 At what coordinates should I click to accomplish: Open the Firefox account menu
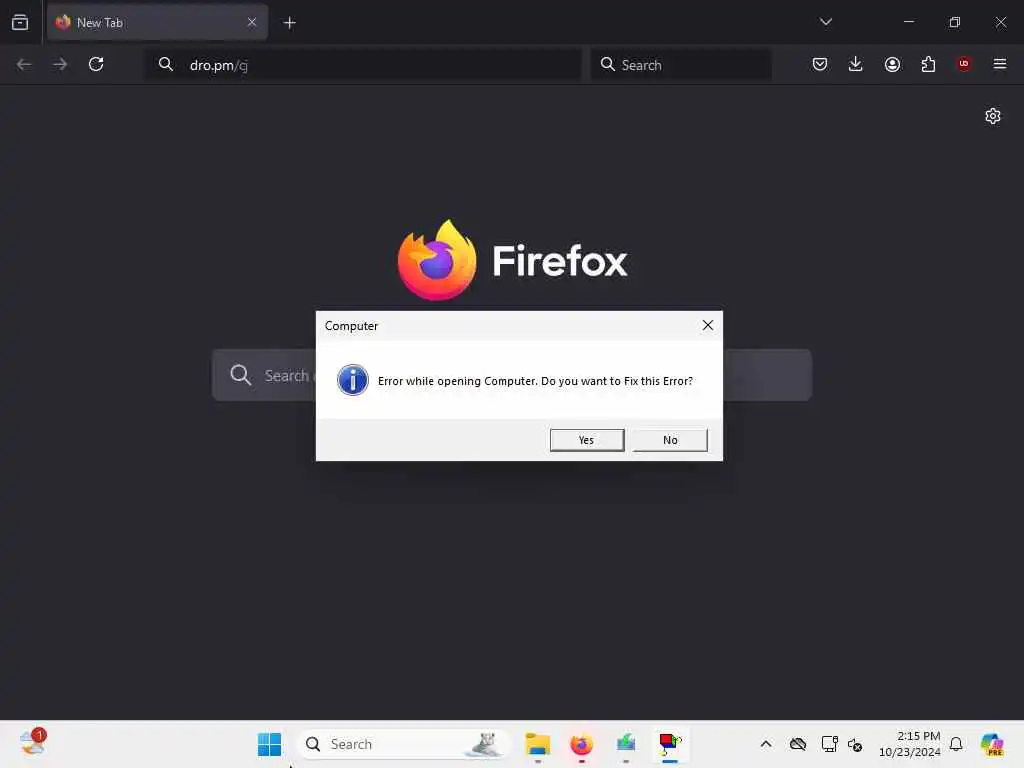(892, 64)
